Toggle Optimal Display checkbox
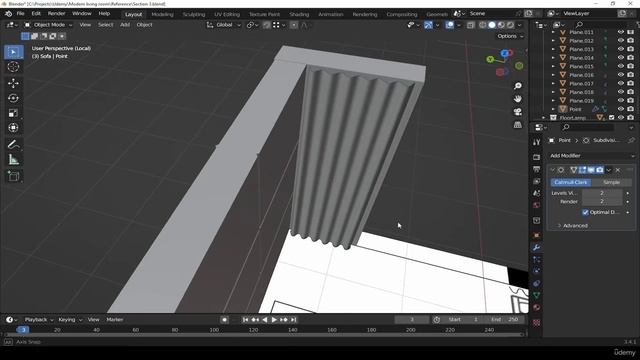Viewport: 640px width, 360px height. pyautogui.click(x=585, y=212)
